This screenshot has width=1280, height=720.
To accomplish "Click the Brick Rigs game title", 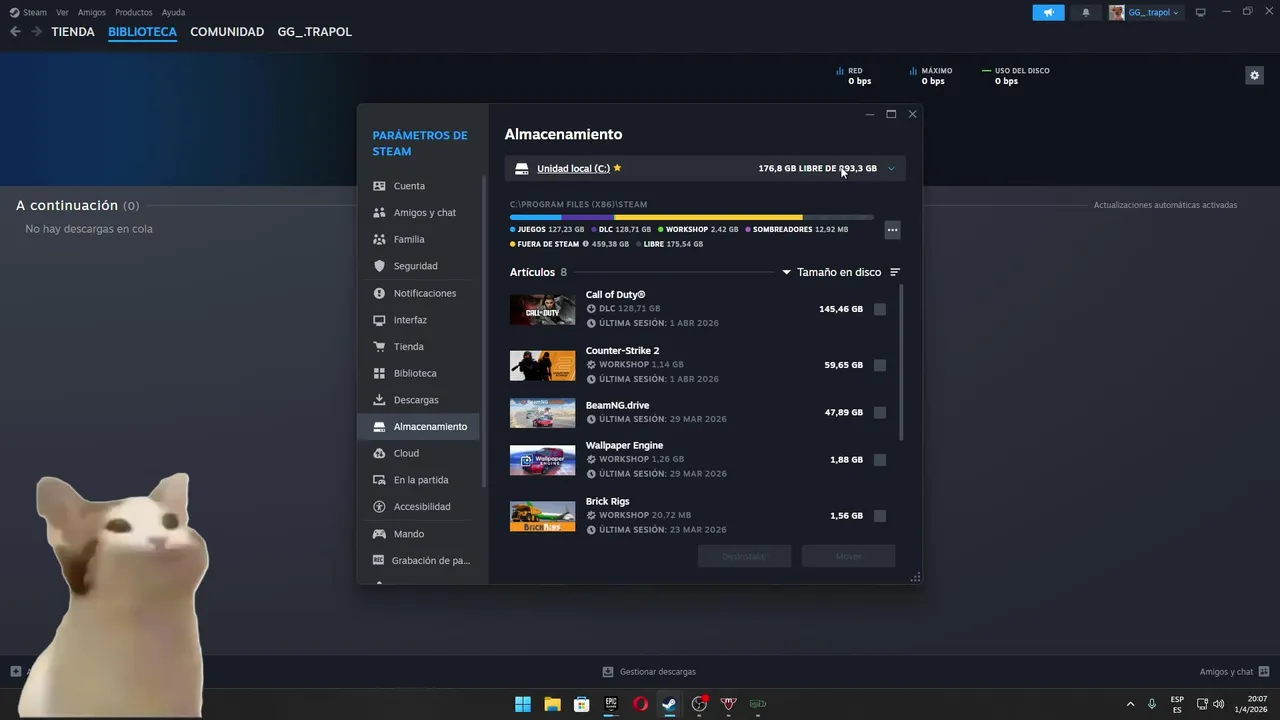I will pos(607,501).
